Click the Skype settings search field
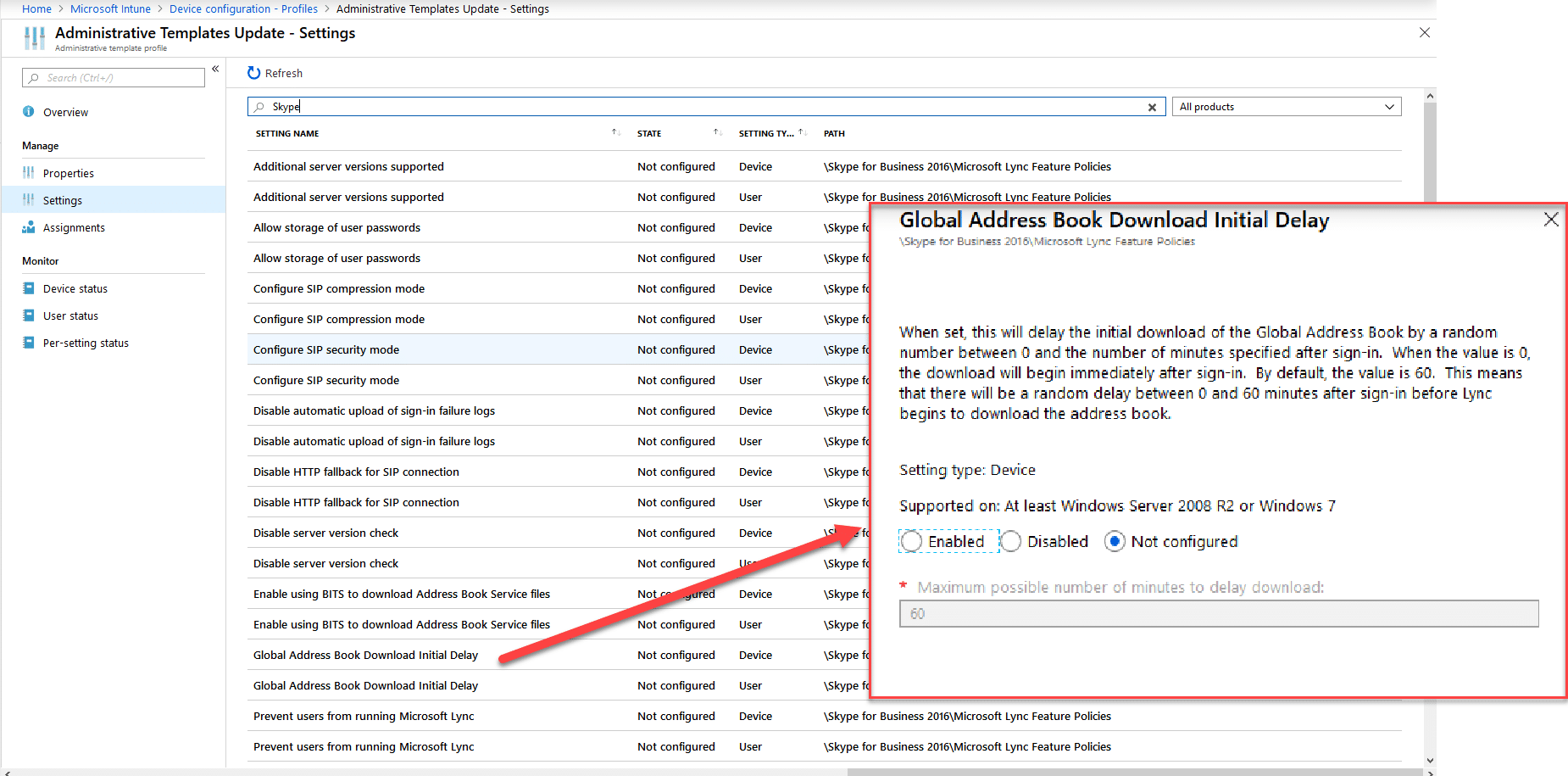Screen dimensions: 1568x776 [707, 107]
